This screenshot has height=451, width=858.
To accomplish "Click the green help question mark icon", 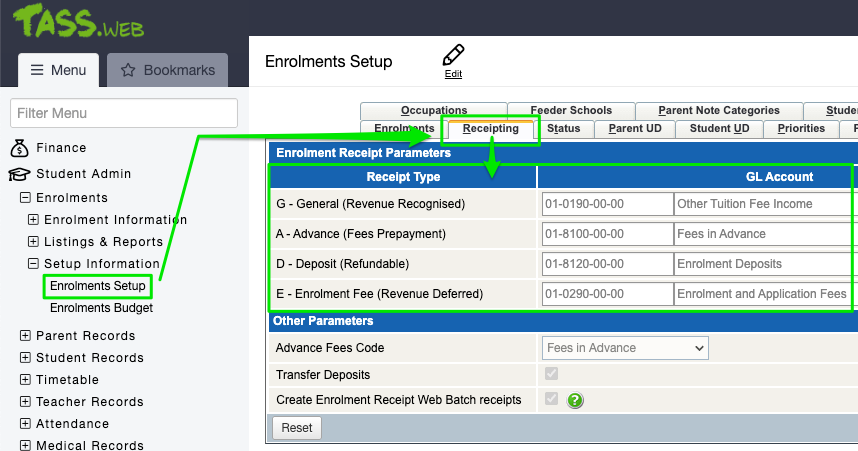I will (575, 400).
